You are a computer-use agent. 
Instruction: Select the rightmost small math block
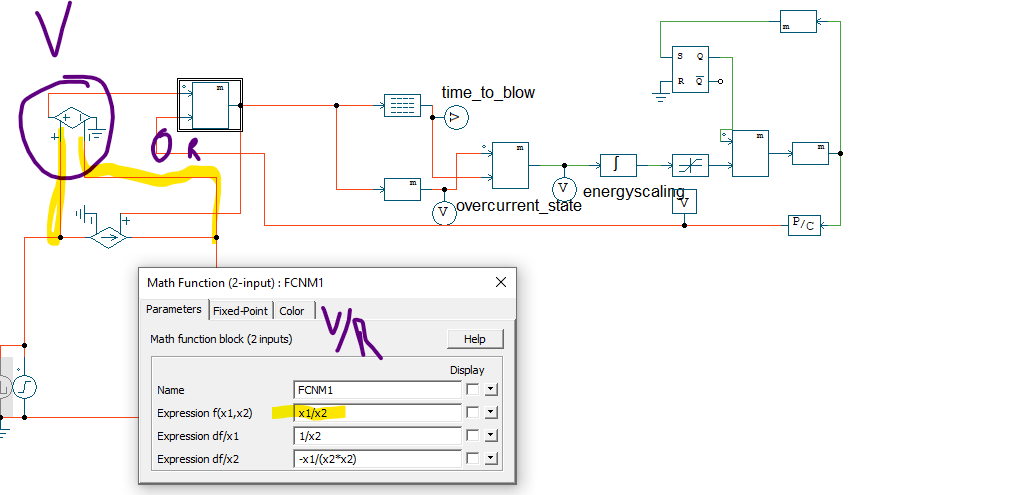pyautogui.click(x=810, y=153)
